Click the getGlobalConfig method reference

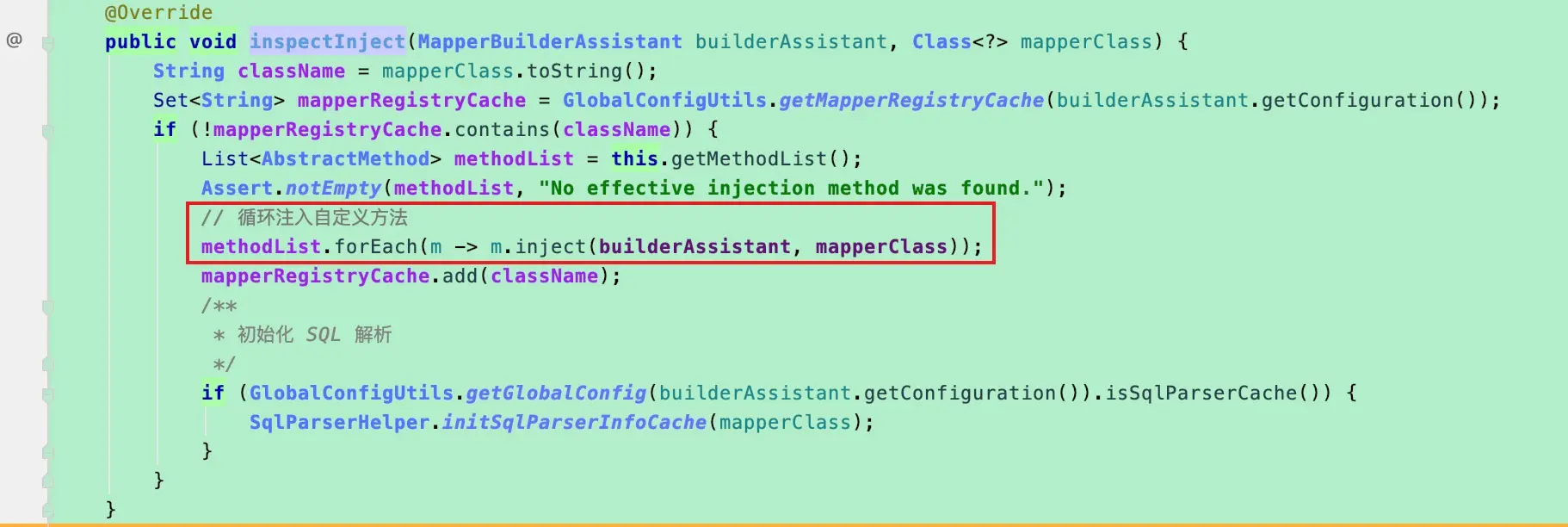[x=556, y=393]
